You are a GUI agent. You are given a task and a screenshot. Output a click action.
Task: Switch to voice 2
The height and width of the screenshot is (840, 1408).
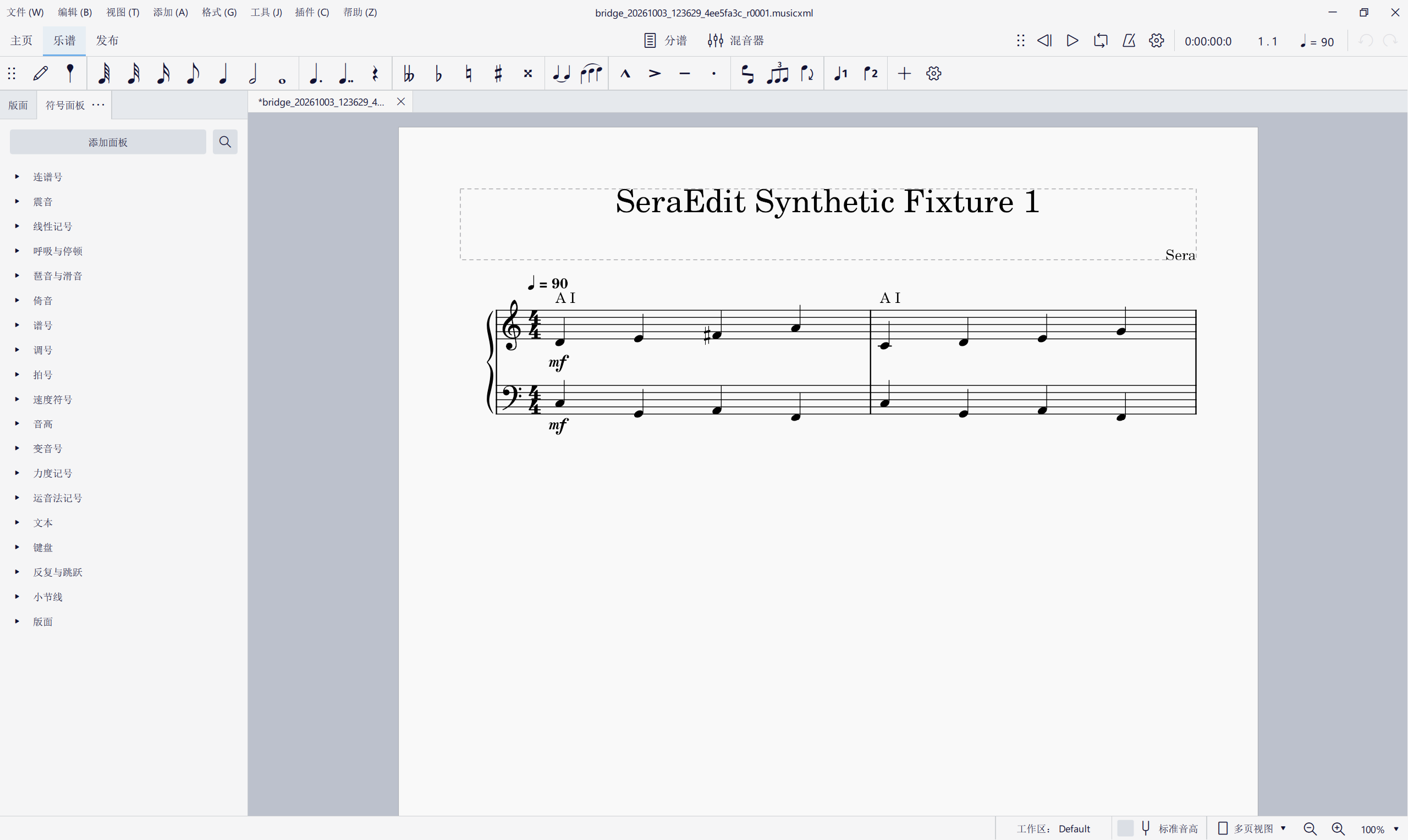[x=871, y=74]
